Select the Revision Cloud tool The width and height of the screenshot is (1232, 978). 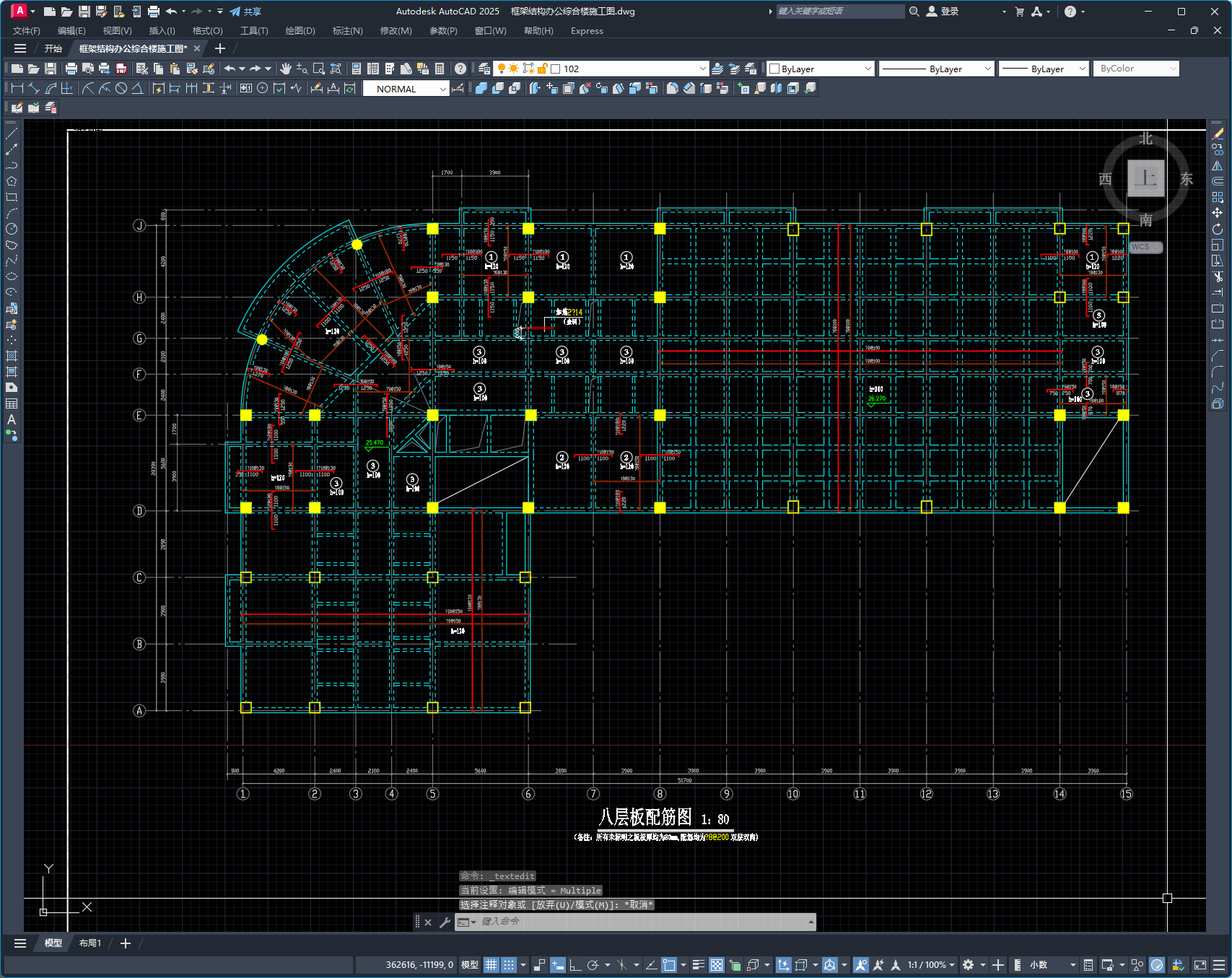point(12,245)
